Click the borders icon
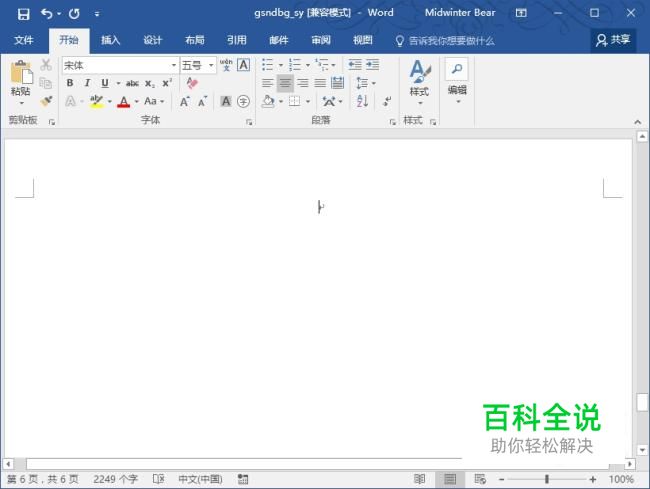Image resolution: width=650 pixels, height=489 pixels. [294, 101]
